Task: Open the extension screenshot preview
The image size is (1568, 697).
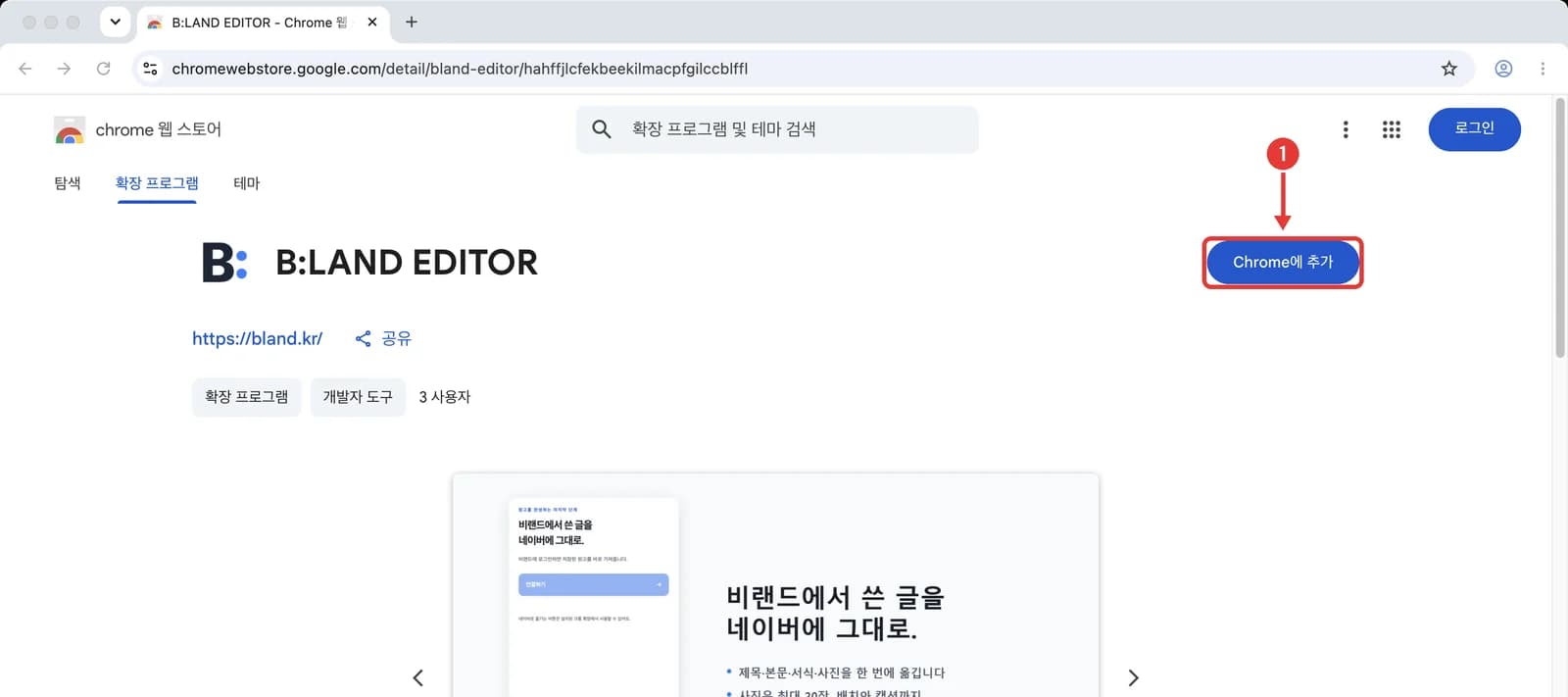Action: (775, 585)
